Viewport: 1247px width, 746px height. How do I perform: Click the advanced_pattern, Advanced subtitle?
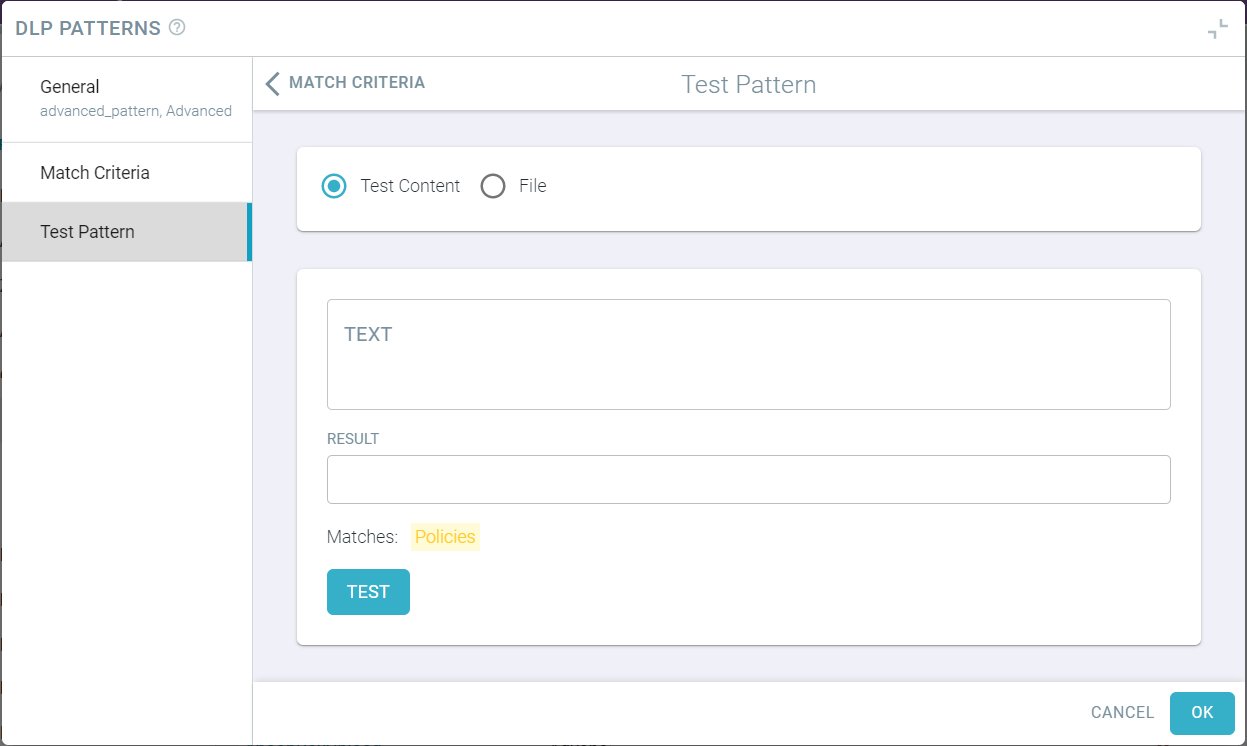click(136, 111)
